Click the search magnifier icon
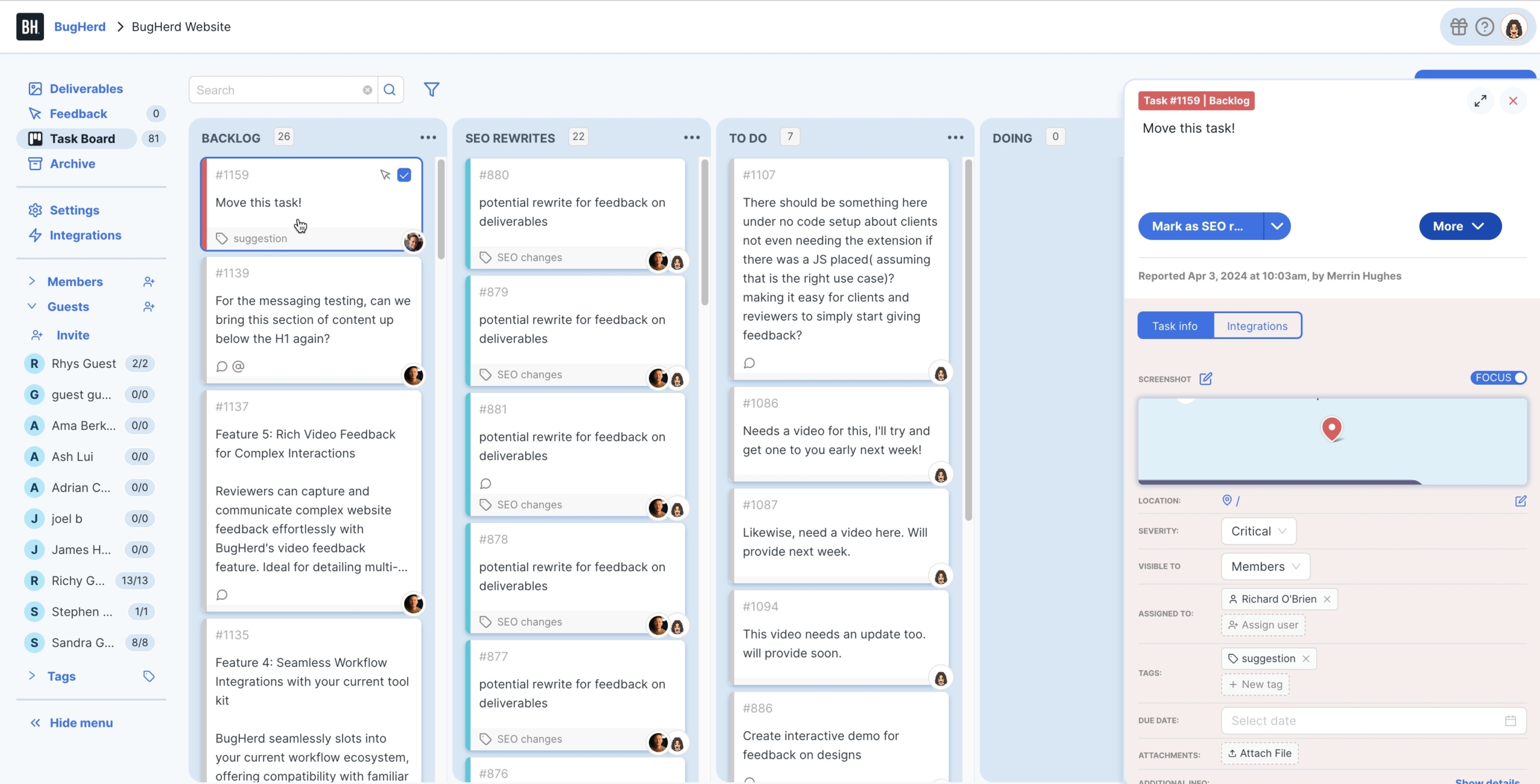The image size is (1540, 784). pos(390,90)
